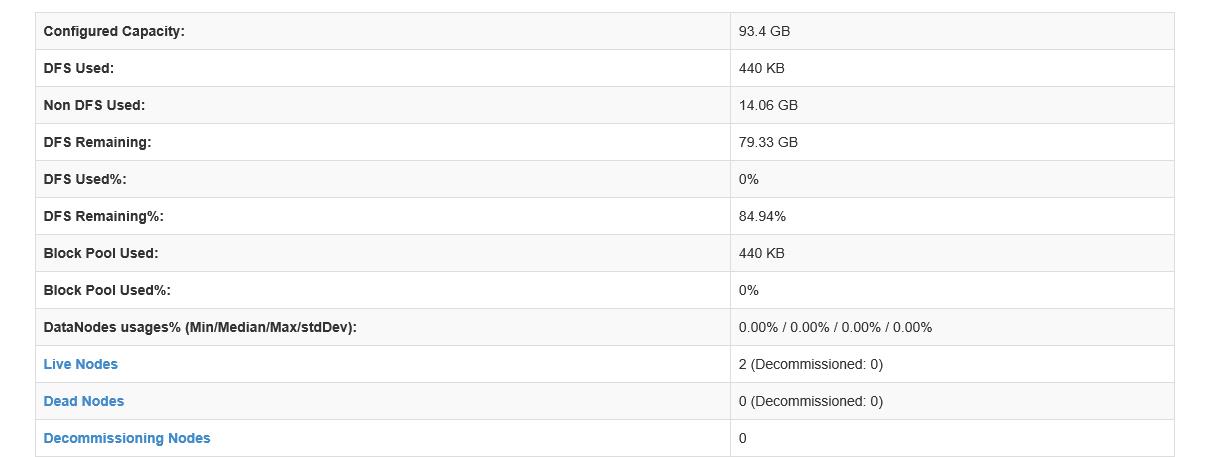Select the DFS Used label
Screen dimensions: 1208x457
79,68
